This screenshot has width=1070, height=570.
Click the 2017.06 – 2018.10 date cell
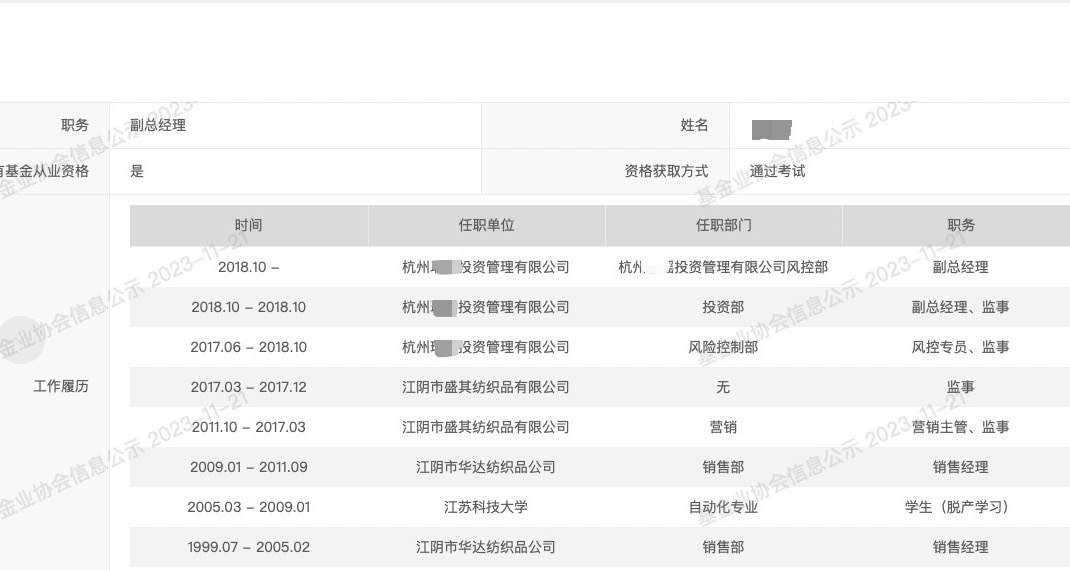[x=248, y=347]
